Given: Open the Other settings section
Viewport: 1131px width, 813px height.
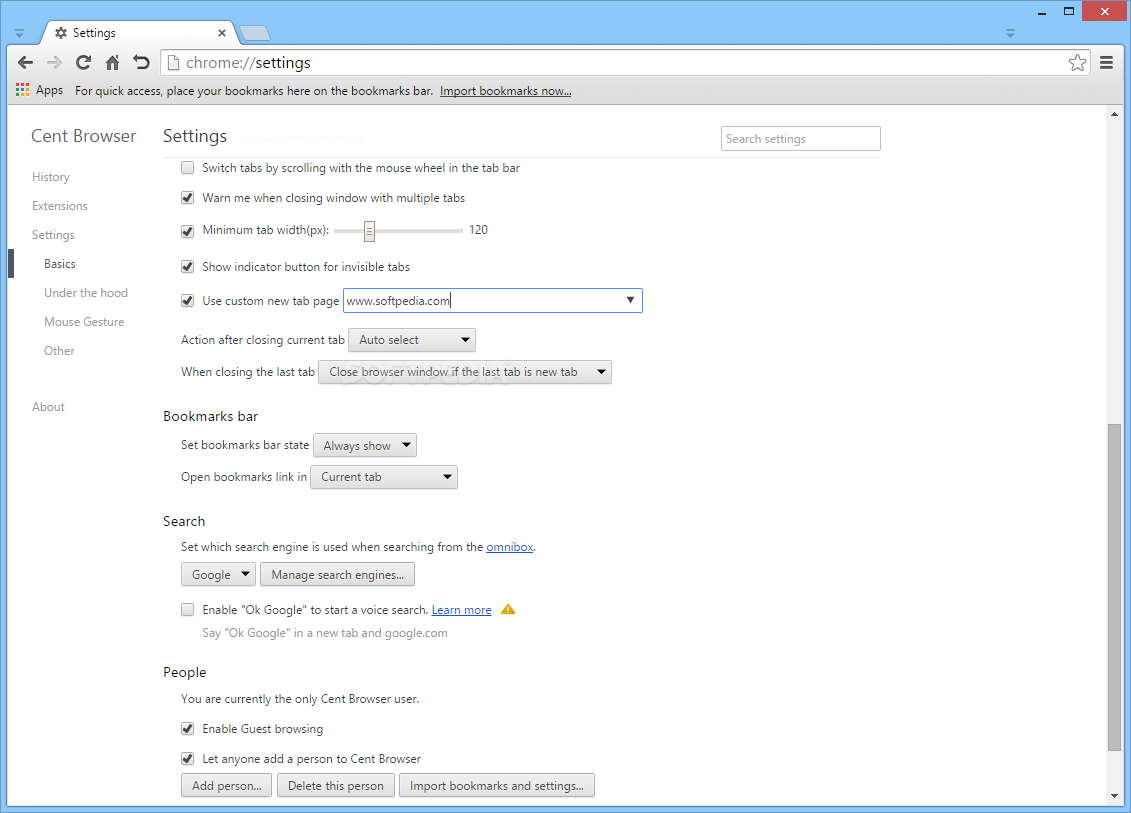Looking at the screenshot, I should click(x=59, y=351).
